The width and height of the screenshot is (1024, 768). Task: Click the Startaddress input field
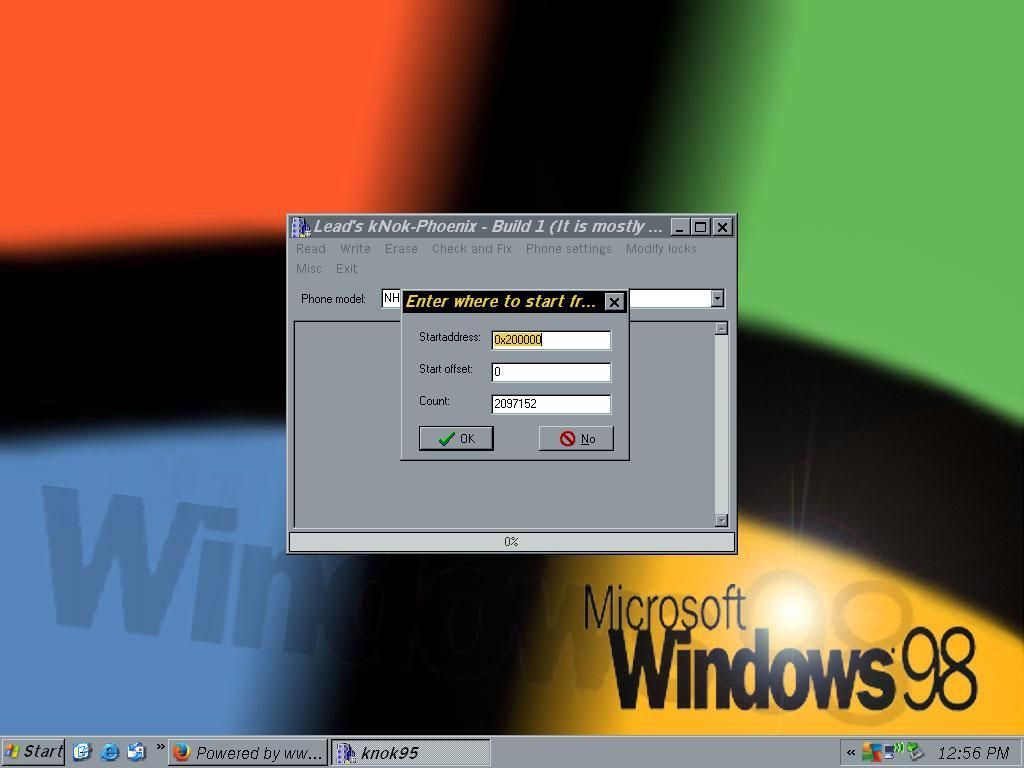click(551, 340)
